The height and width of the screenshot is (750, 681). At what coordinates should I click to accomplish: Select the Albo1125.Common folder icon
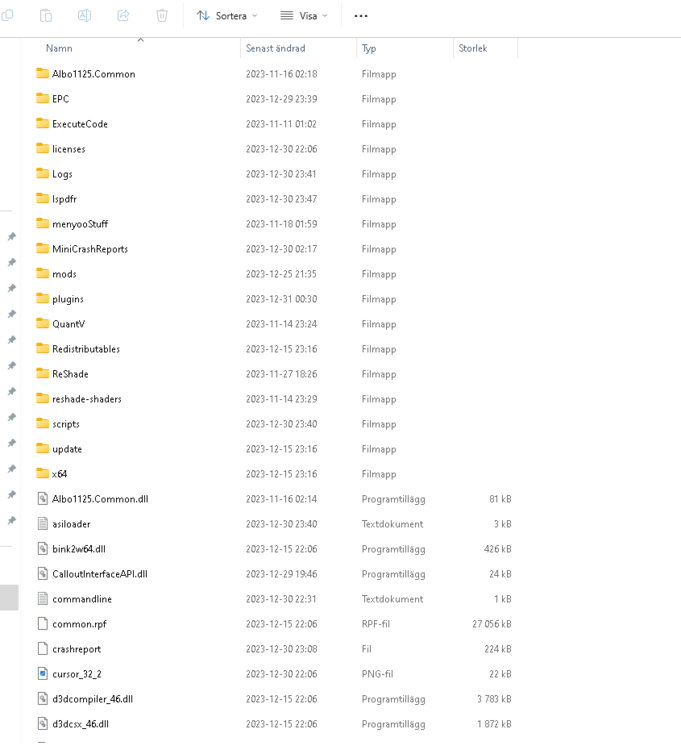pyautogui.click(x=43, y=73)
